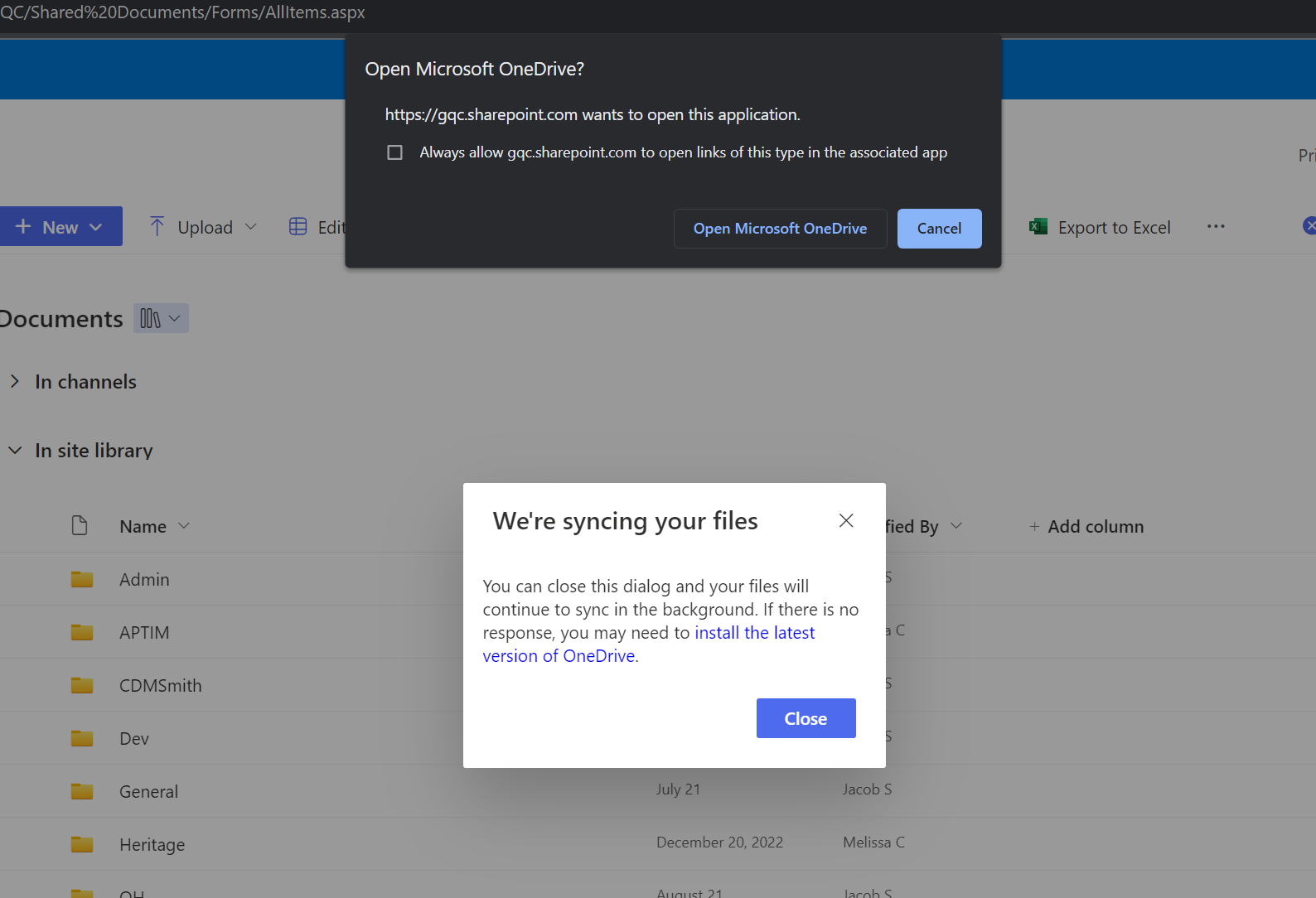Screen dimensions: 1316x898
Task: Open the Admin folder name
Action: [x=144, y=579]
